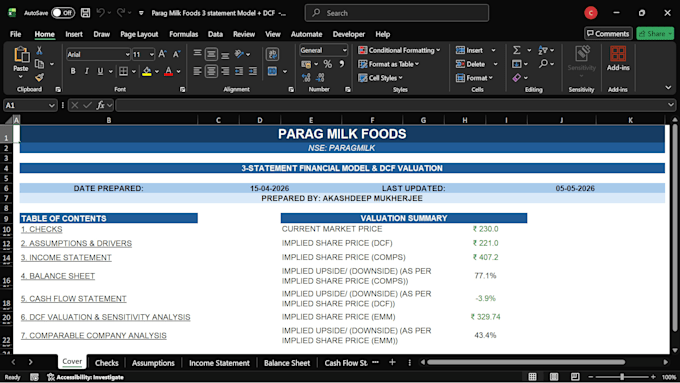Screen dimensions: 680x383
Task: Expand Format as Table menu
Action: [389, 64]
